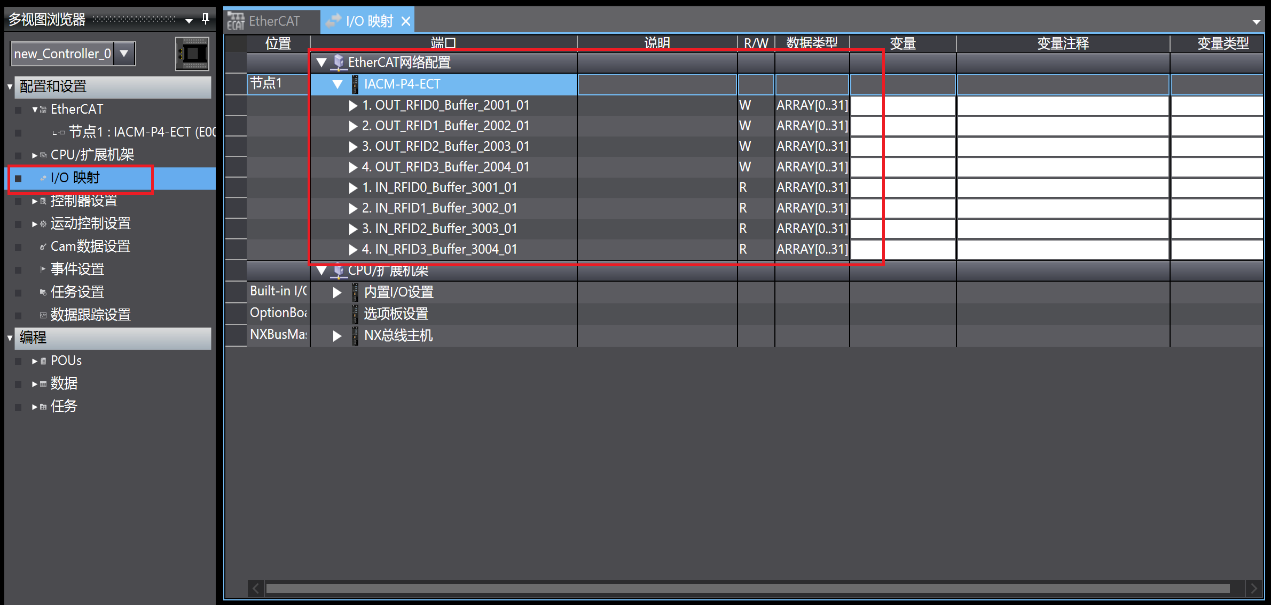Click the IACM-P4-ECT device icon
Image resolution: width=1271 pixels, height=605 pixels.
[355, 84]
